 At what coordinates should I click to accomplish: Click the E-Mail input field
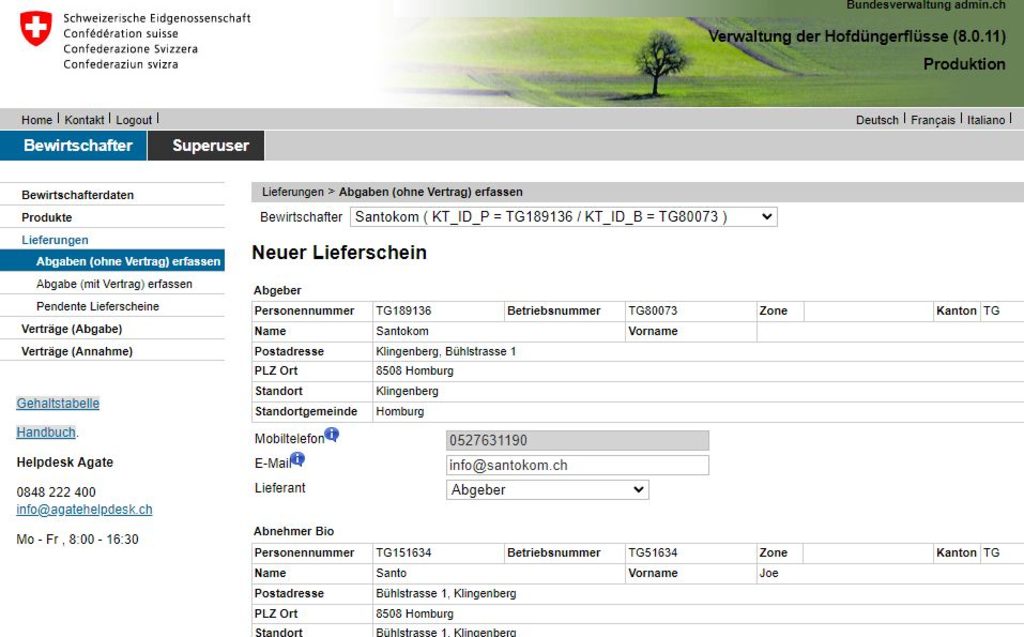(x=577, y=465)
